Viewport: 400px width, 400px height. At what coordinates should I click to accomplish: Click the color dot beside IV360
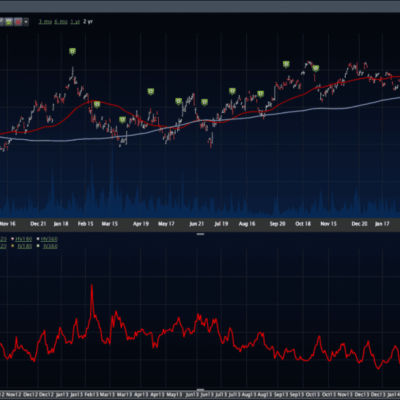click(38, 246)
